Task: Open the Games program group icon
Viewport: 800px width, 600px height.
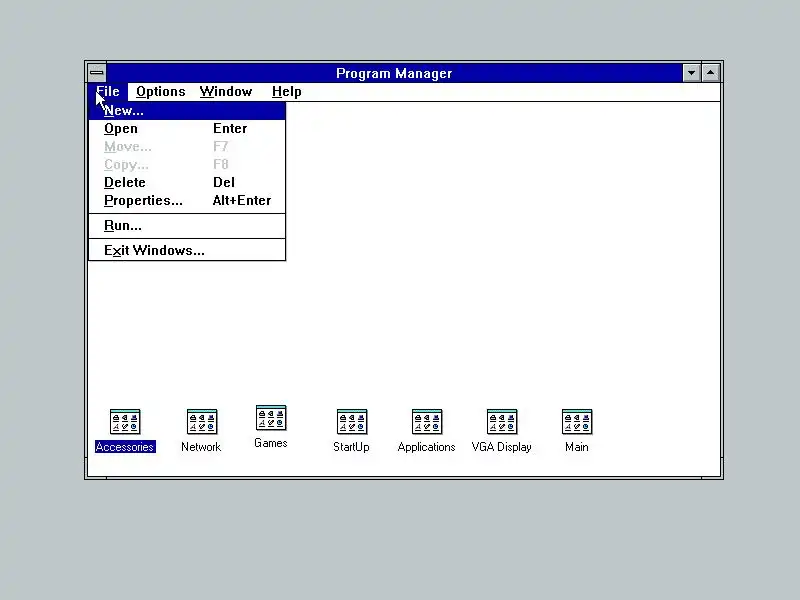Action: tap(271, 418)
